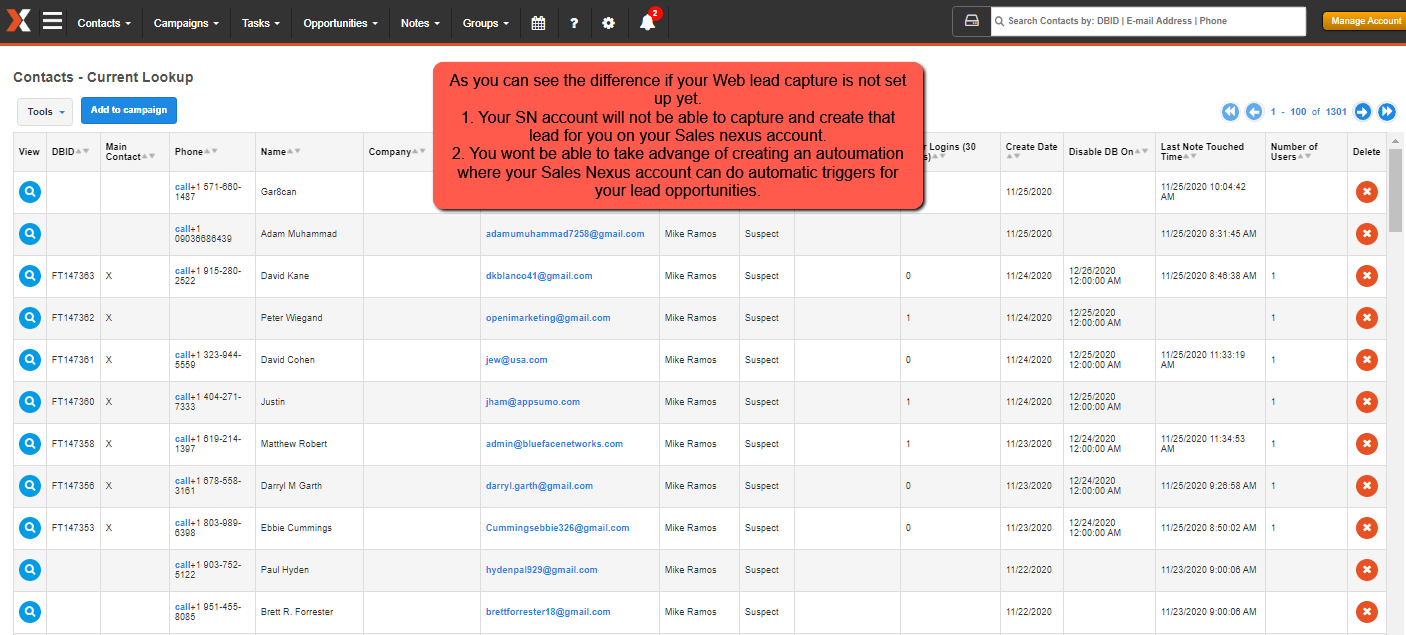View David Kane's contact record
The height and width of the screenshot is (635, 1406).
tap(30, 276)
